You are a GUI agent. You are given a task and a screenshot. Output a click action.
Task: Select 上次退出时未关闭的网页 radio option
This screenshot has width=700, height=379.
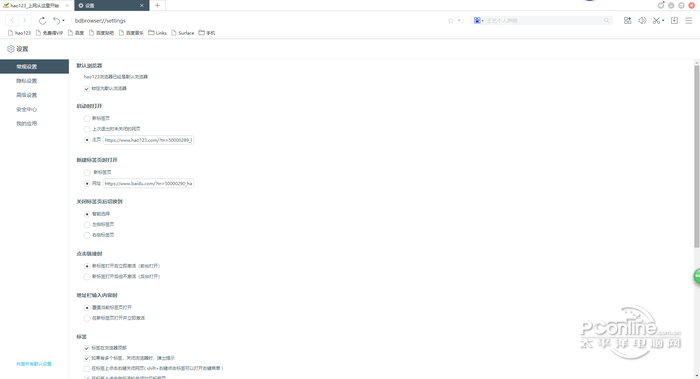pos(87,129)
